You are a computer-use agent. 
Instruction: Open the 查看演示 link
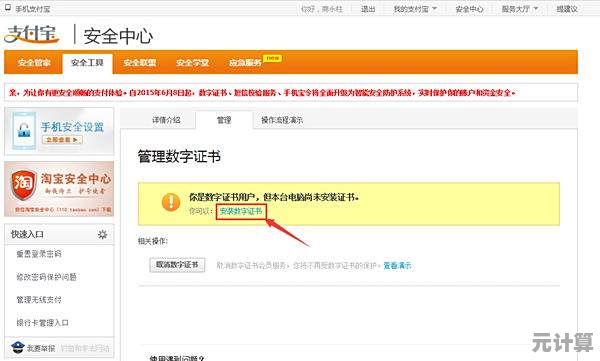[x=397, y=265]
